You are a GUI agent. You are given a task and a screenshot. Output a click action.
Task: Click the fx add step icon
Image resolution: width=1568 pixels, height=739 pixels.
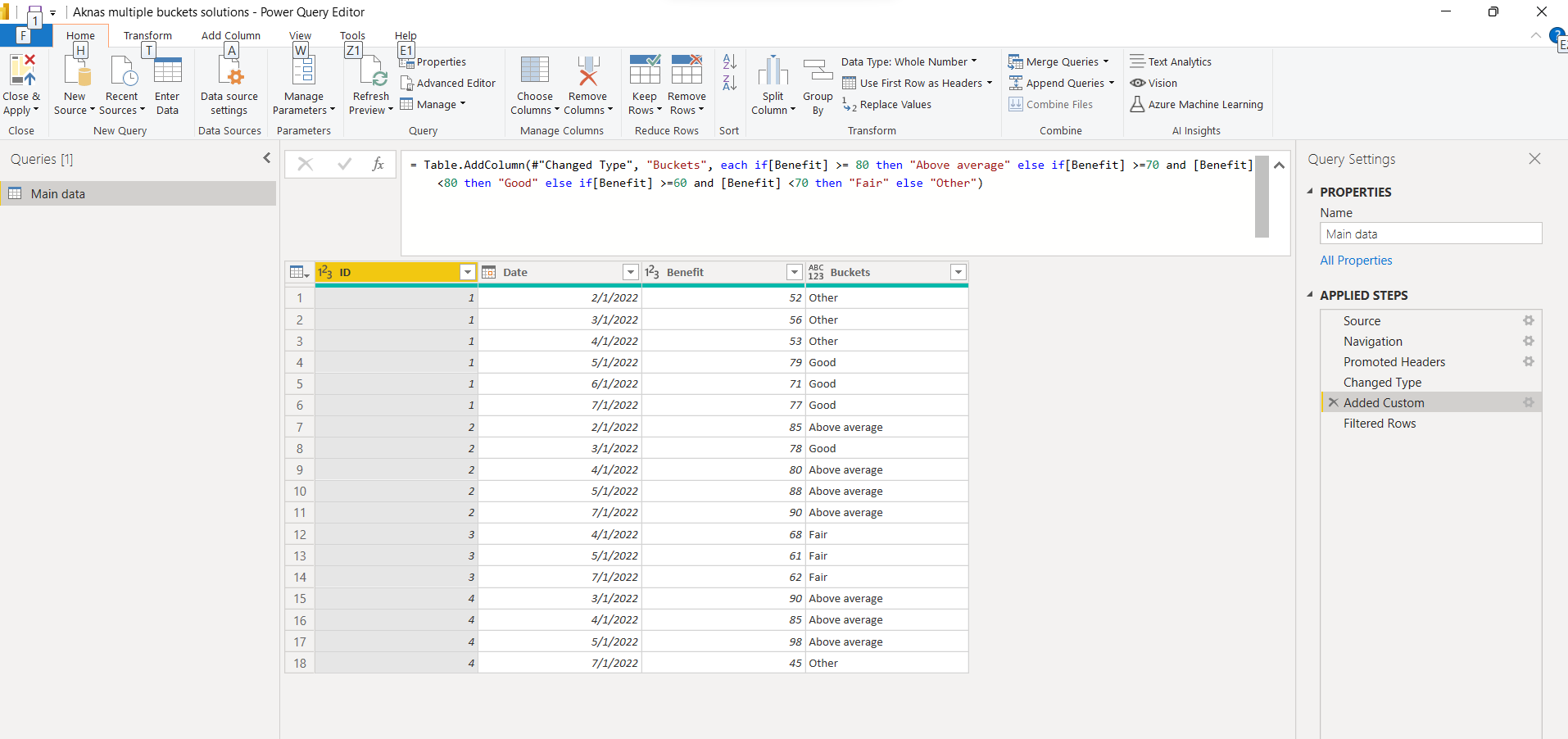[378, 164]
